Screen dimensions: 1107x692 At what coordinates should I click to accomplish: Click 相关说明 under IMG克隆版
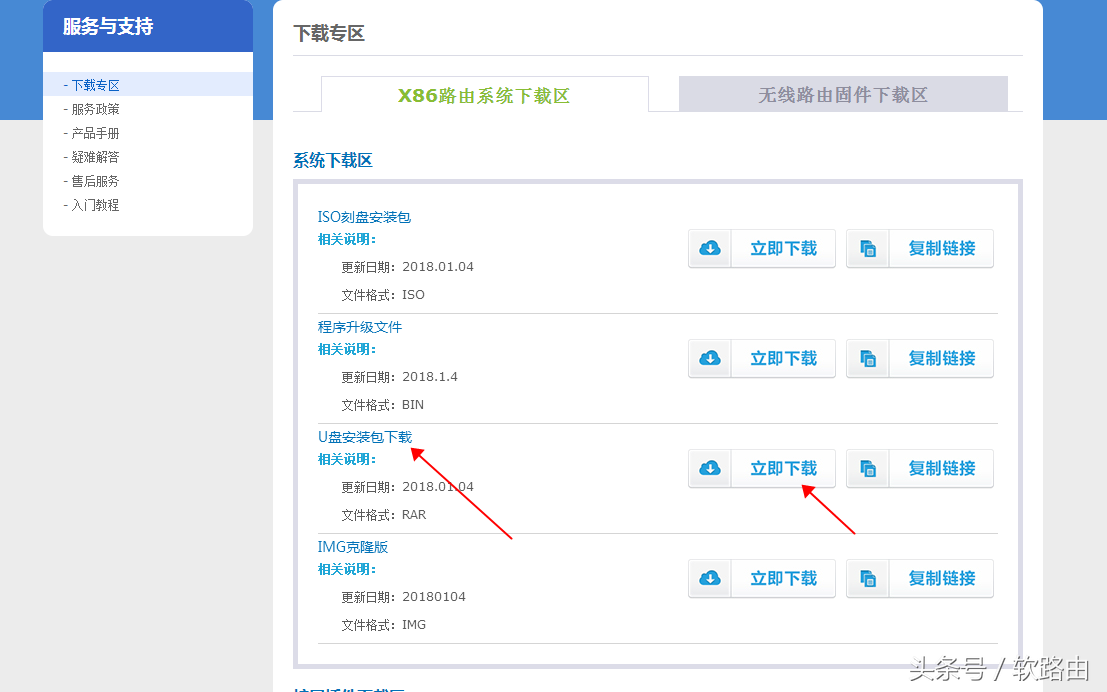point(347,570)
